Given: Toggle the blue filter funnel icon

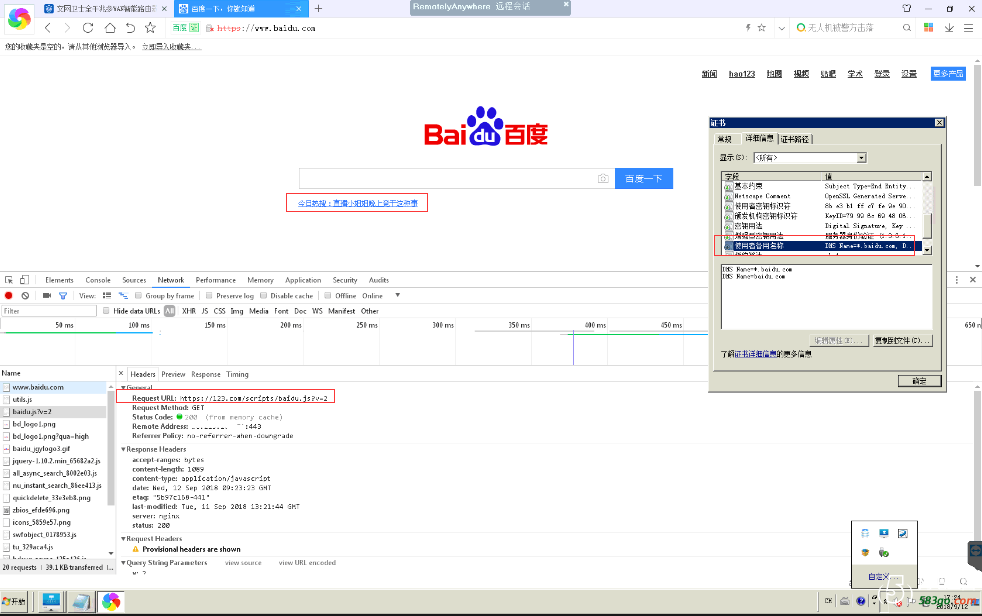Looking at the screenshot, I should pyautogui.click(x=63, y=295).
